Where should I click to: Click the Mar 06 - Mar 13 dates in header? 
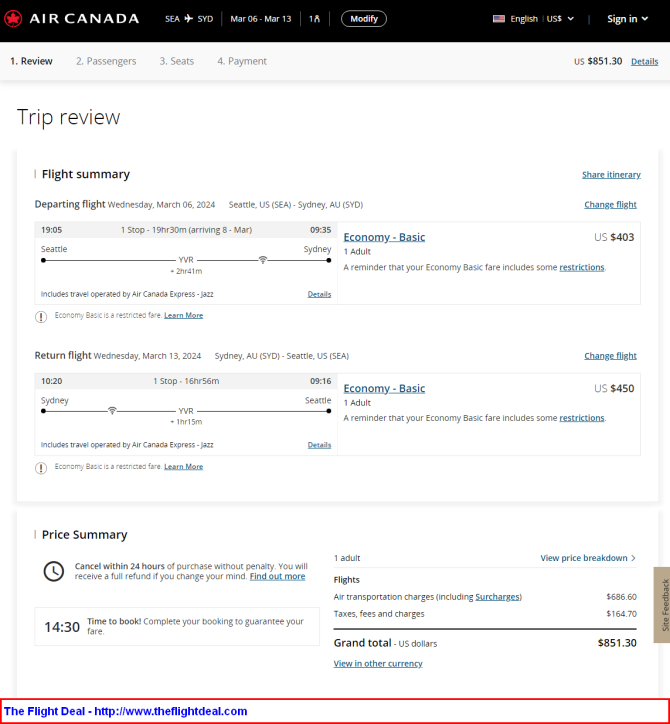tap(261, 19)
